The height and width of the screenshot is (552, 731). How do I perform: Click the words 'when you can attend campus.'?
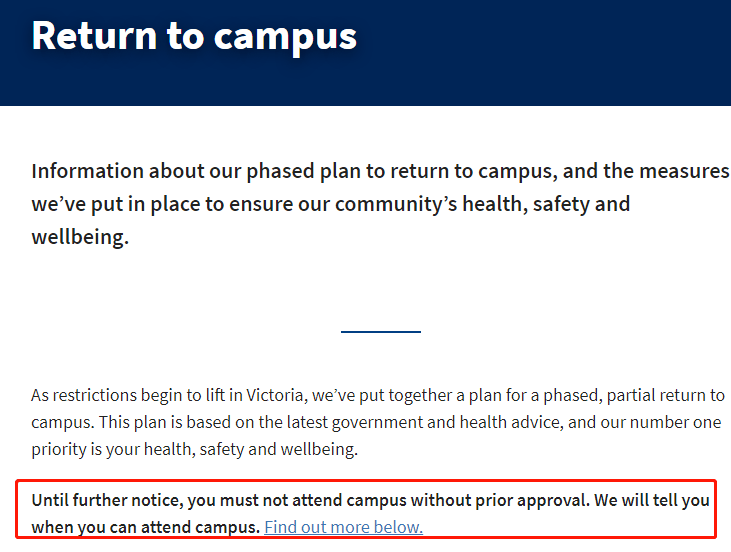coord(145,527)
